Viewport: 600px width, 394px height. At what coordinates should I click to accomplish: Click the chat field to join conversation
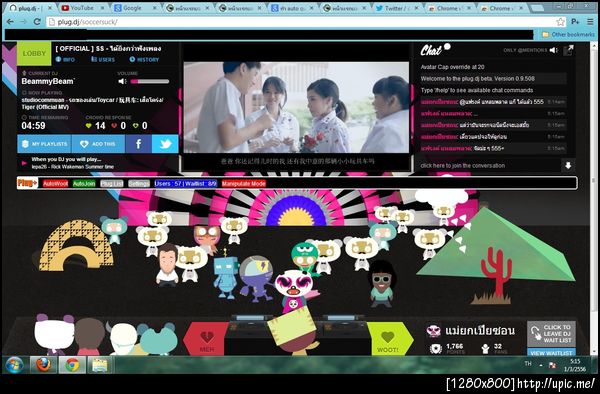click(x=490, y=166)
